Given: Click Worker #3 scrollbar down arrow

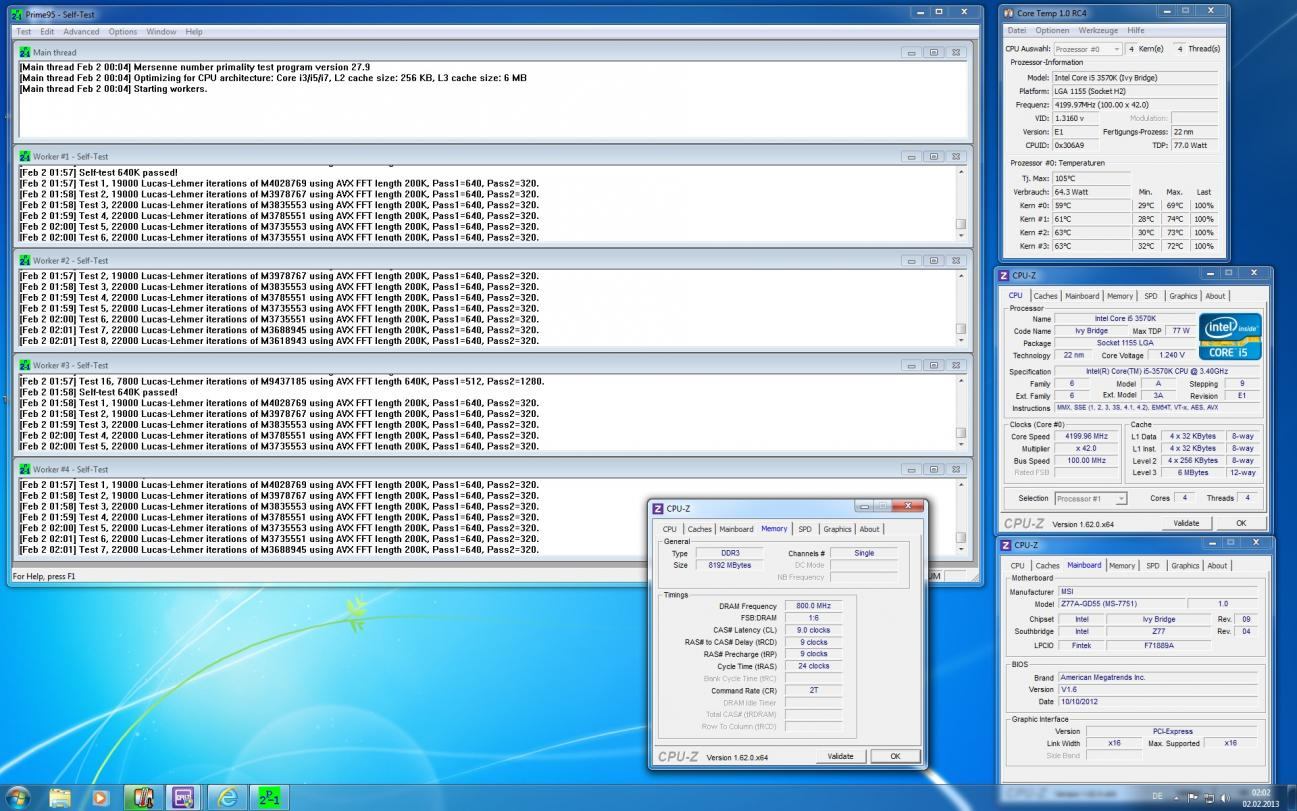Looking at the screenshot, I should point(961,446).
